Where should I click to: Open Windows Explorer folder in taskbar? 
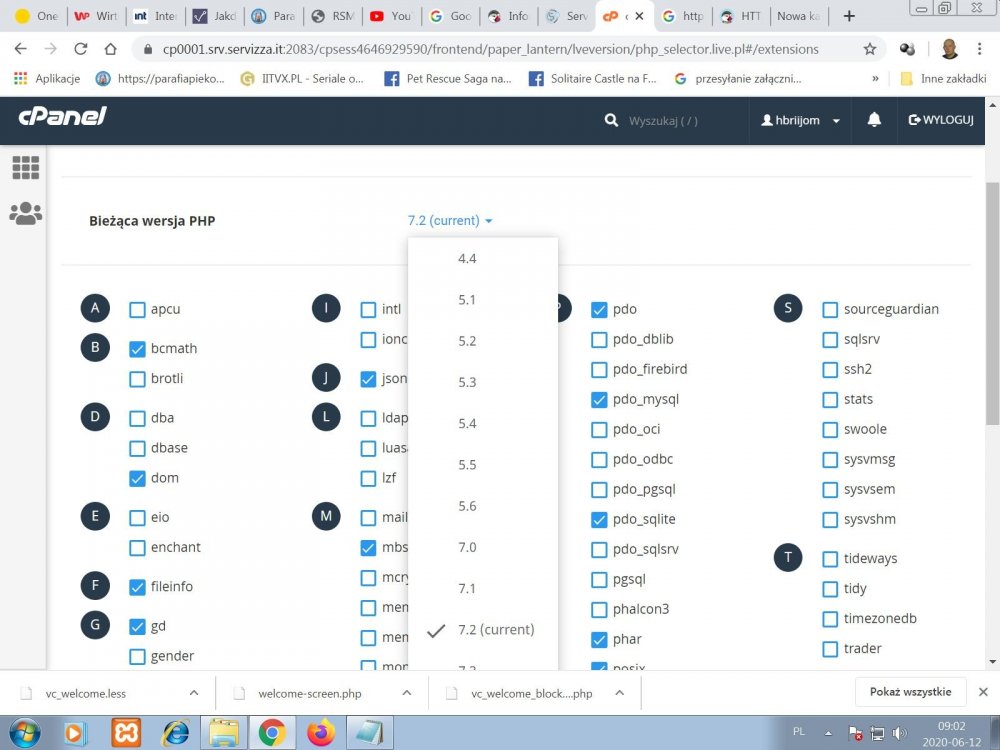[x=224, y=733]
